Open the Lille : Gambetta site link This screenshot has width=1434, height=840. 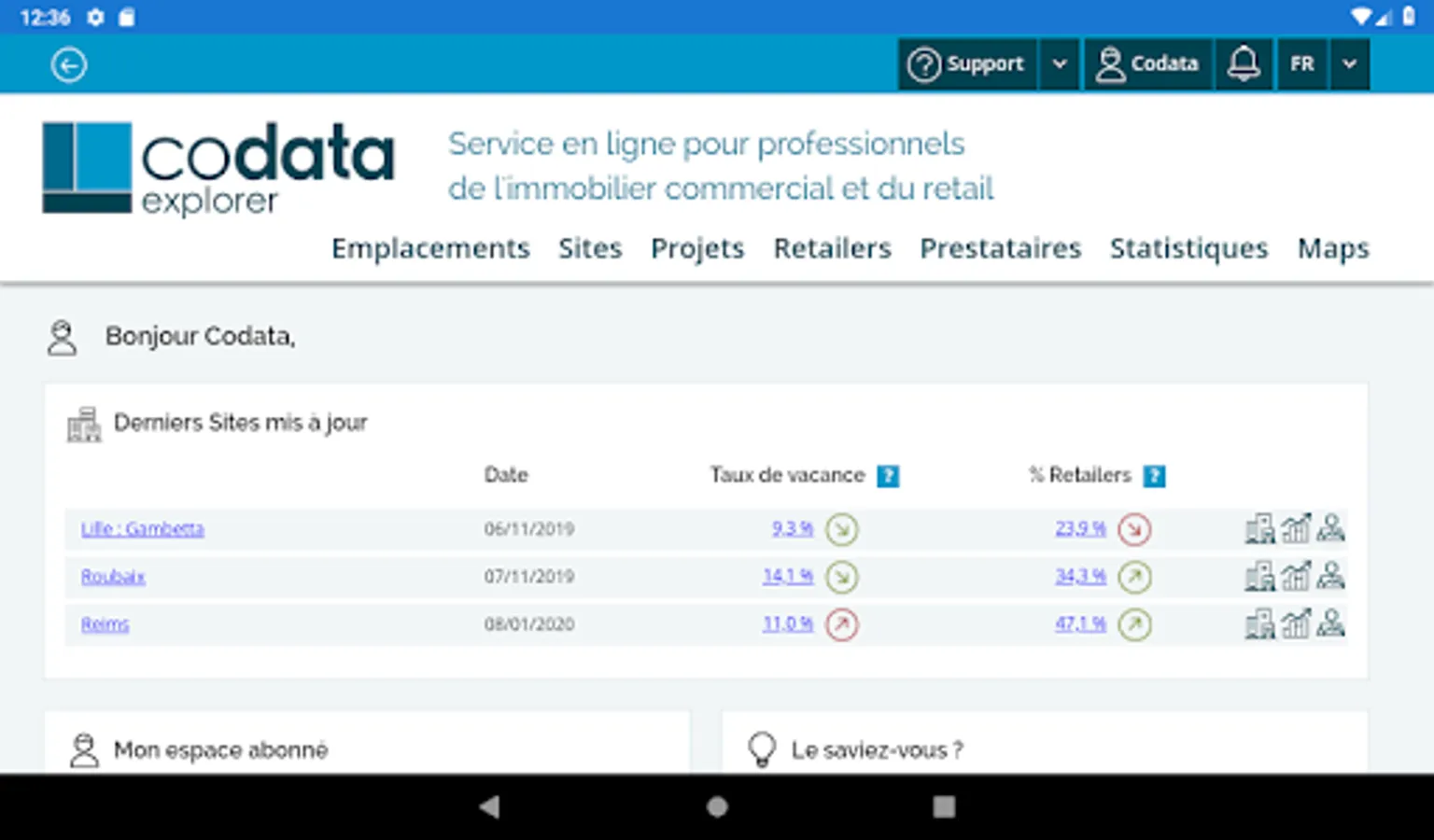click(x=142, y=529)
